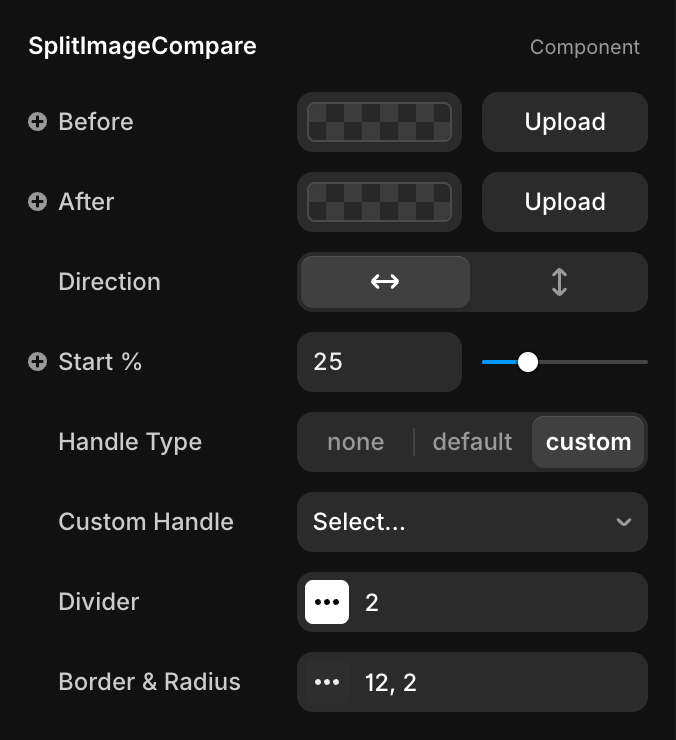Screen dimensions: 676x740
Task: Open the Border & Radius ellipsis icon
Action: pos(327,682)
